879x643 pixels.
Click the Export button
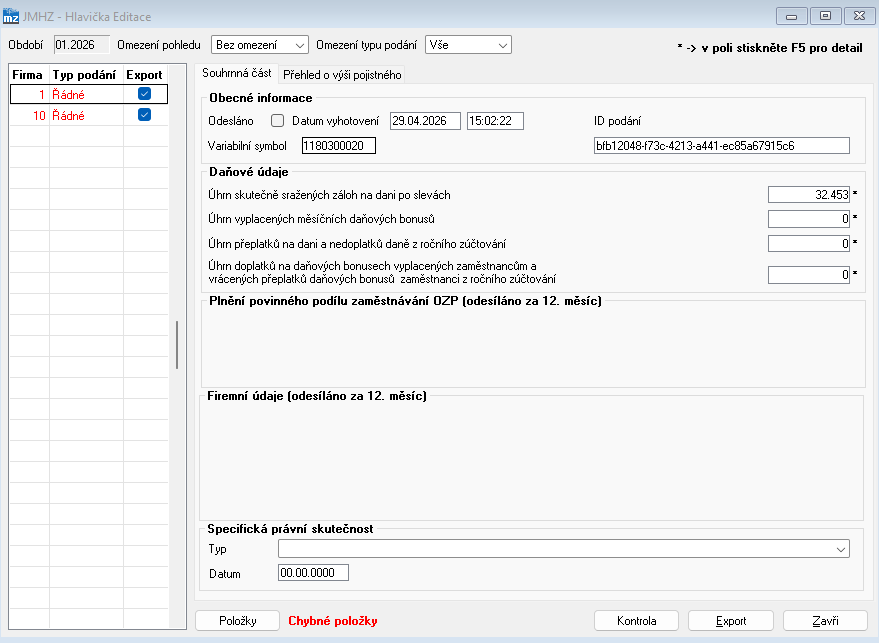[x=730, y=621]
